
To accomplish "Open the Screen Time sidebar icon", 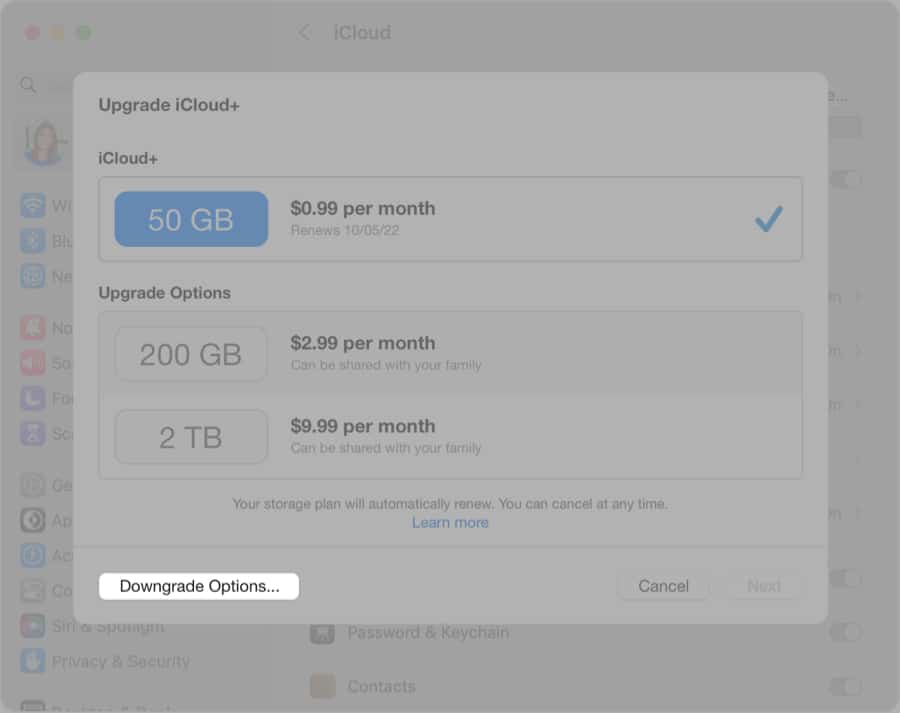I will point(33,433).
